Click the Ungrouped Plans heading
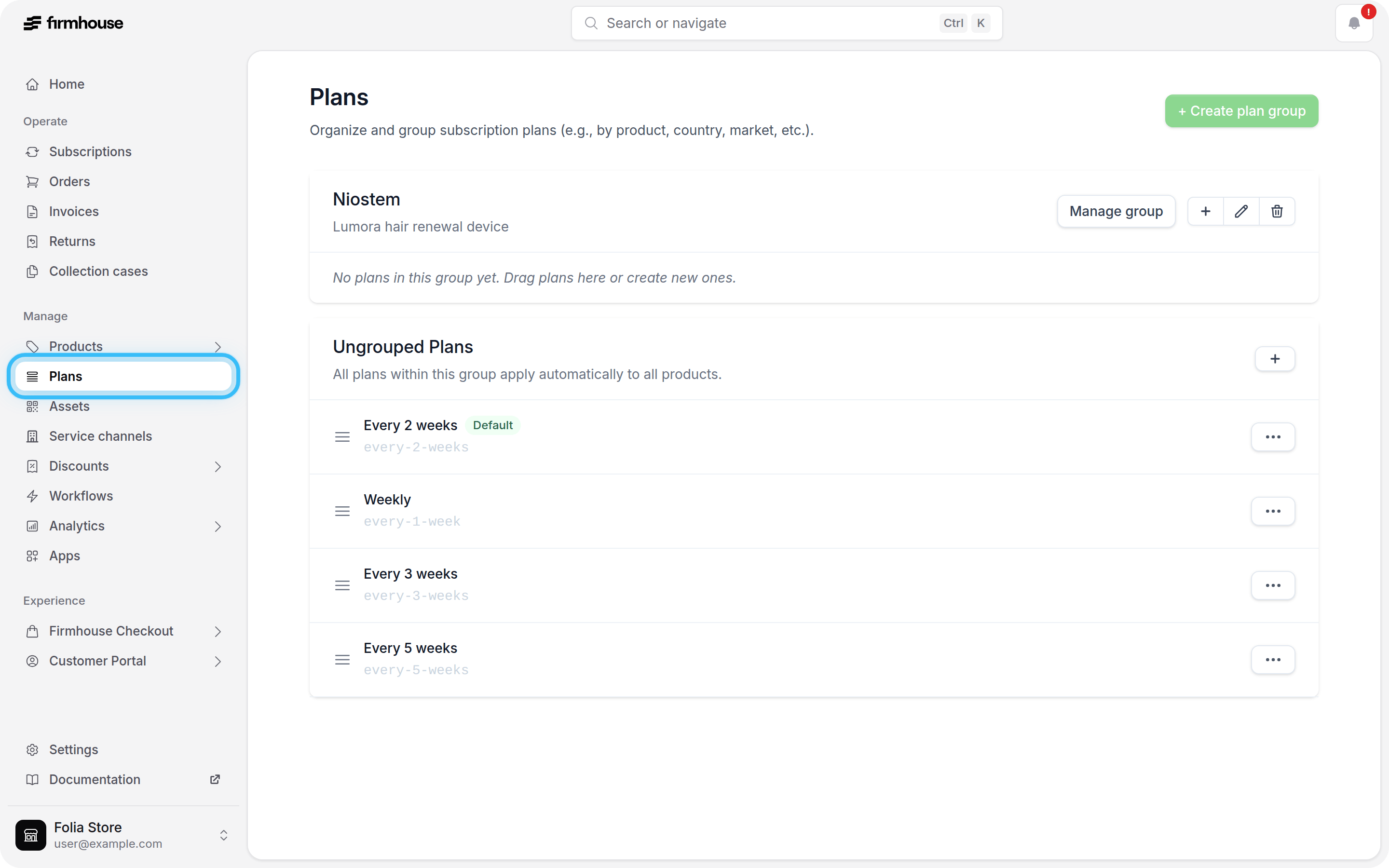The image size is (1389, 868). [x=403, y=347]
